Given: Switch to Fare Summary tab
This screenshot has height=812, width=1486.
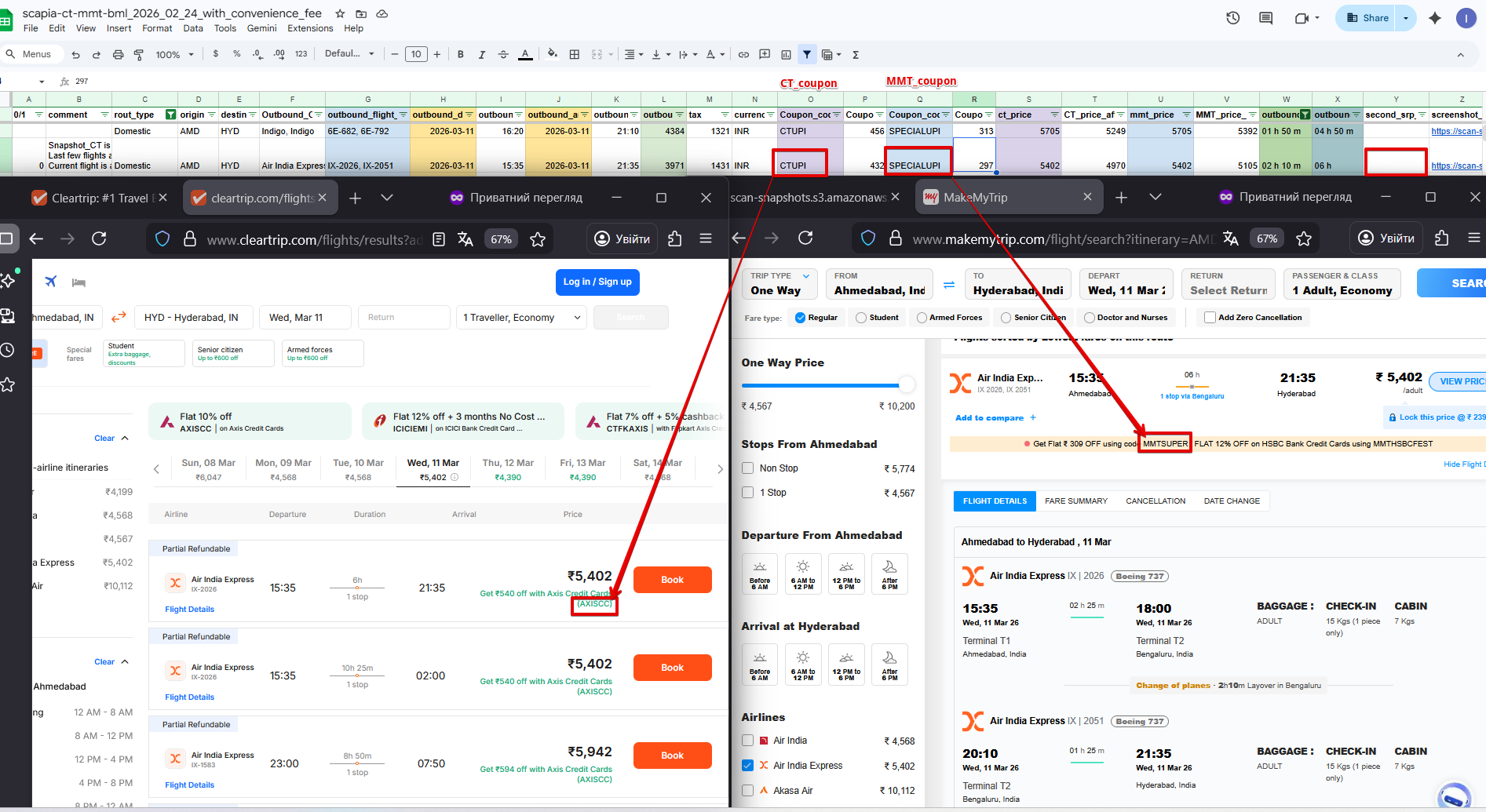Looking at the screenshot, I should (1076, 501).
